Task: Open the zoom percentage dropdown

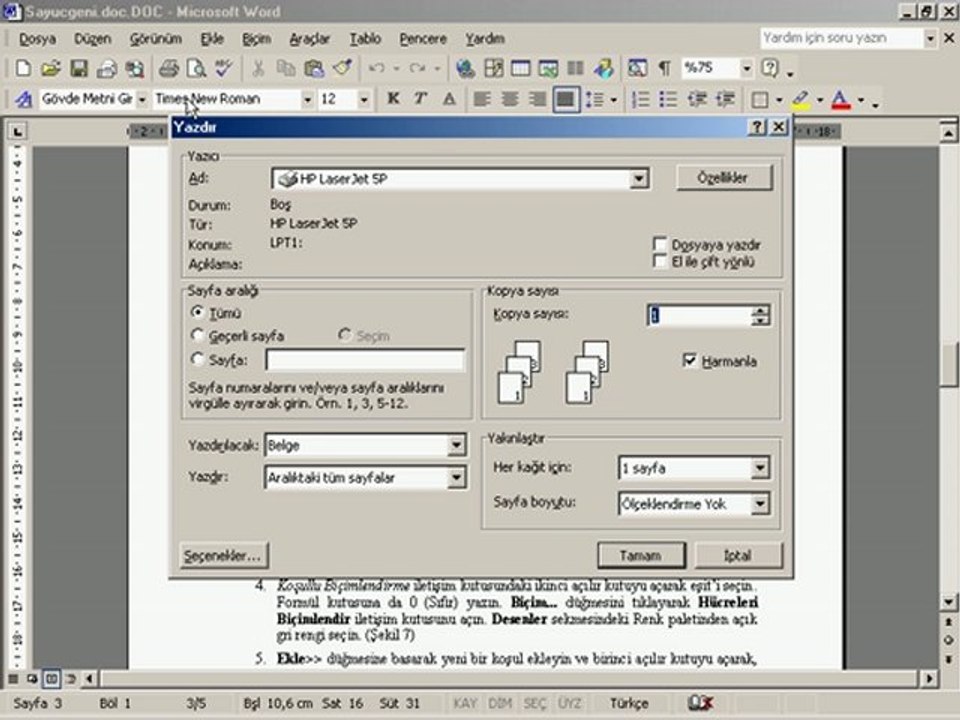Action: point(746,68)
